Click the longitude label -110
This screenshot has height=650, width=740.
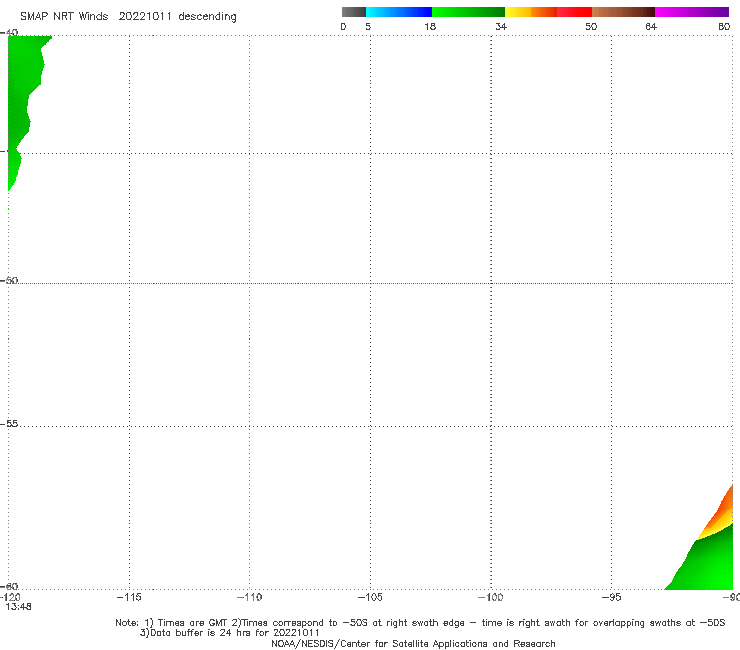coord(249,597)
